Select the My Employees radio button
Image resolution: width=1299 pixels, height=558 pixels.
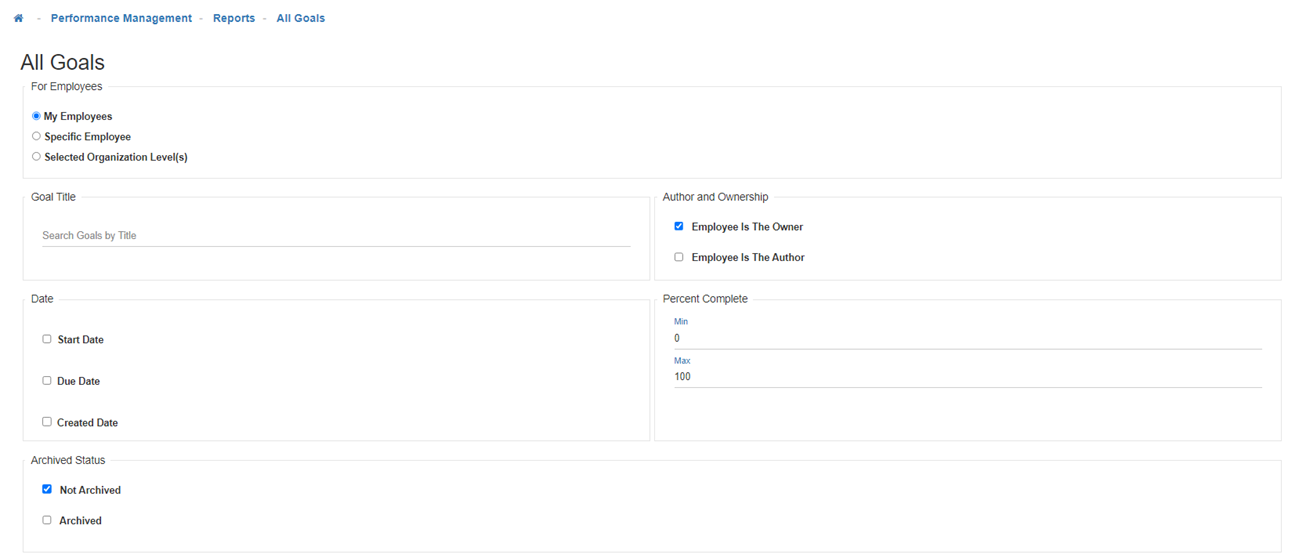37,116
